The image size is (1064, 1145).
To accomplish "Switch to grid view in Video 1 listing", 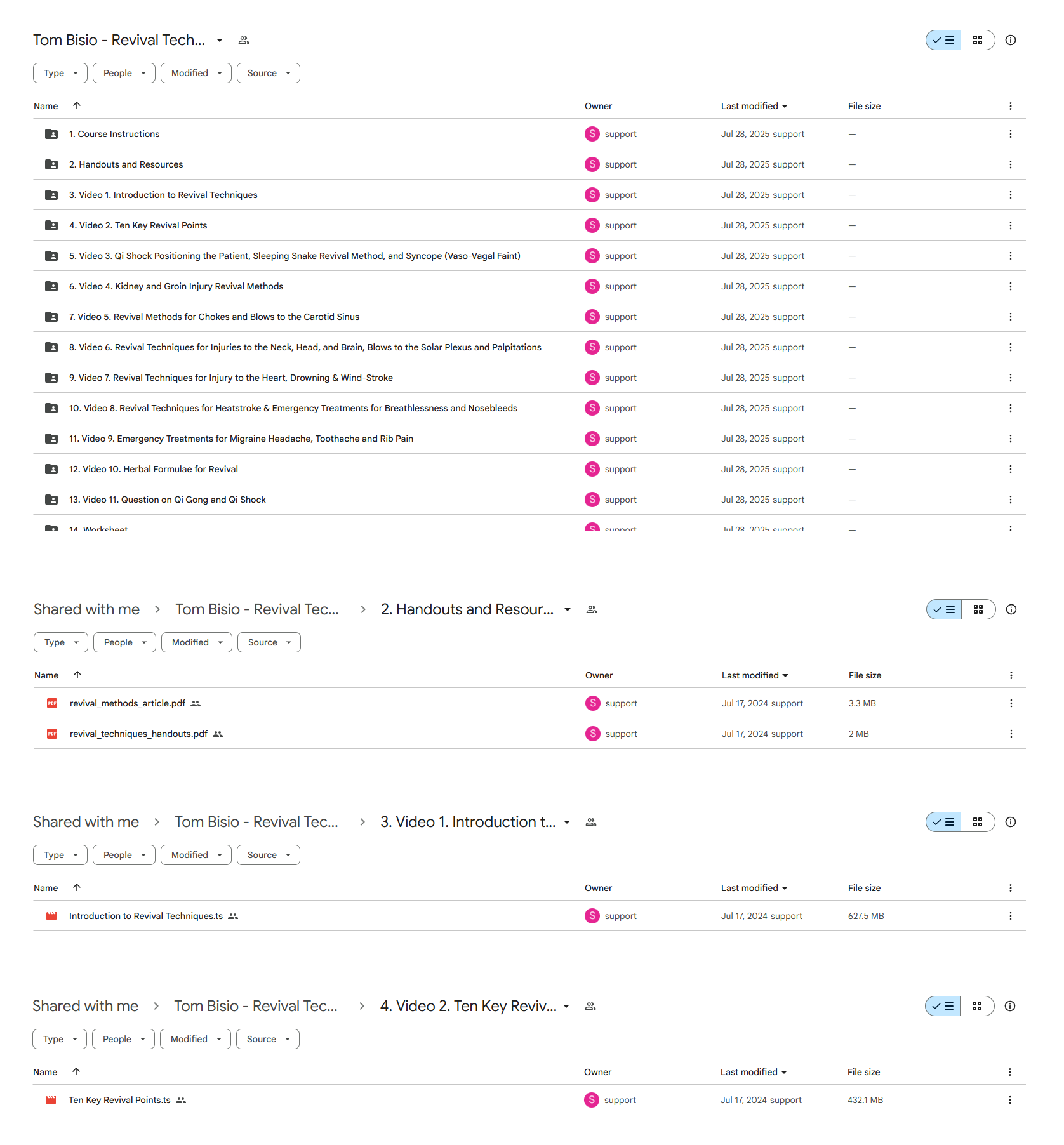I will [x=978, y=822].
